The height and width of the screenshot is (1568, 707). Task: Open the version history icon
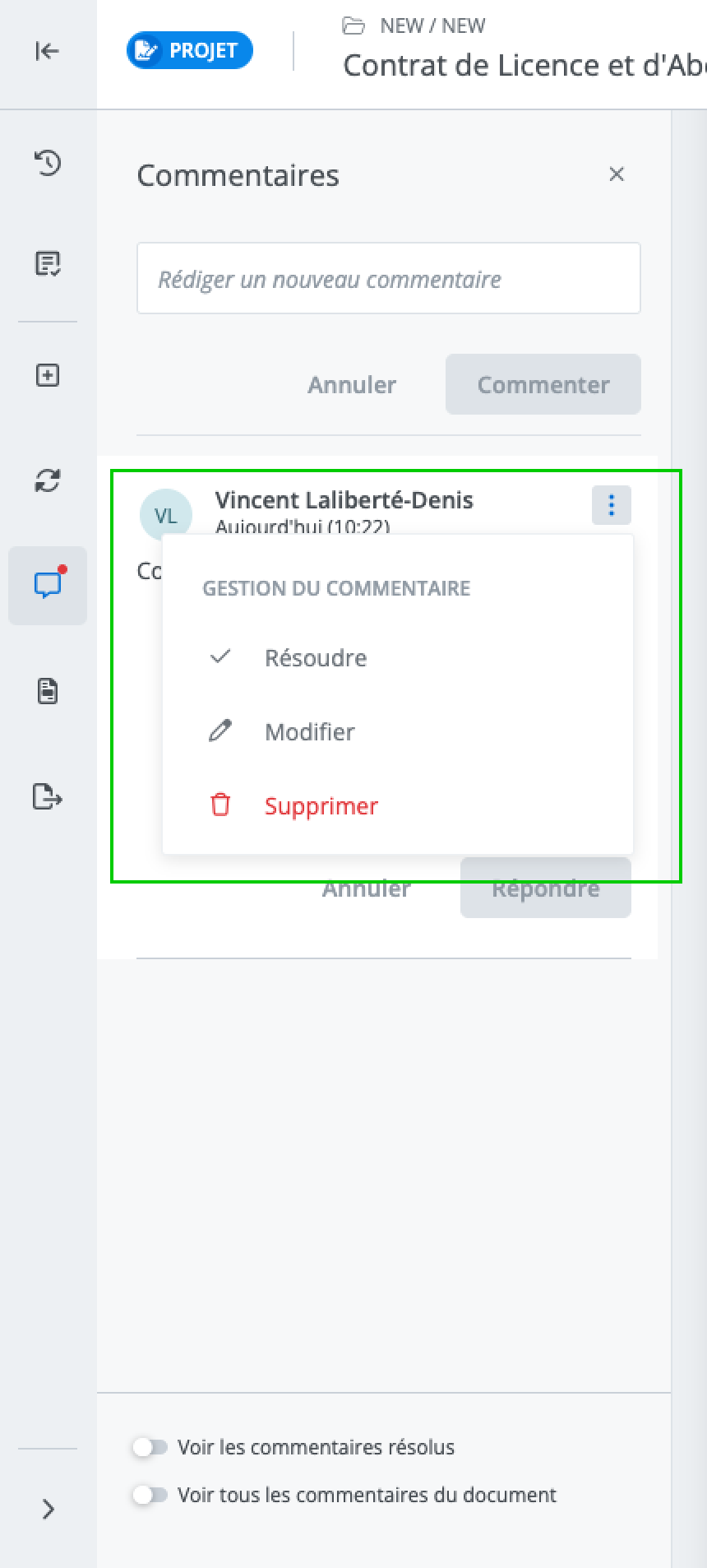(x=48, y=162)
